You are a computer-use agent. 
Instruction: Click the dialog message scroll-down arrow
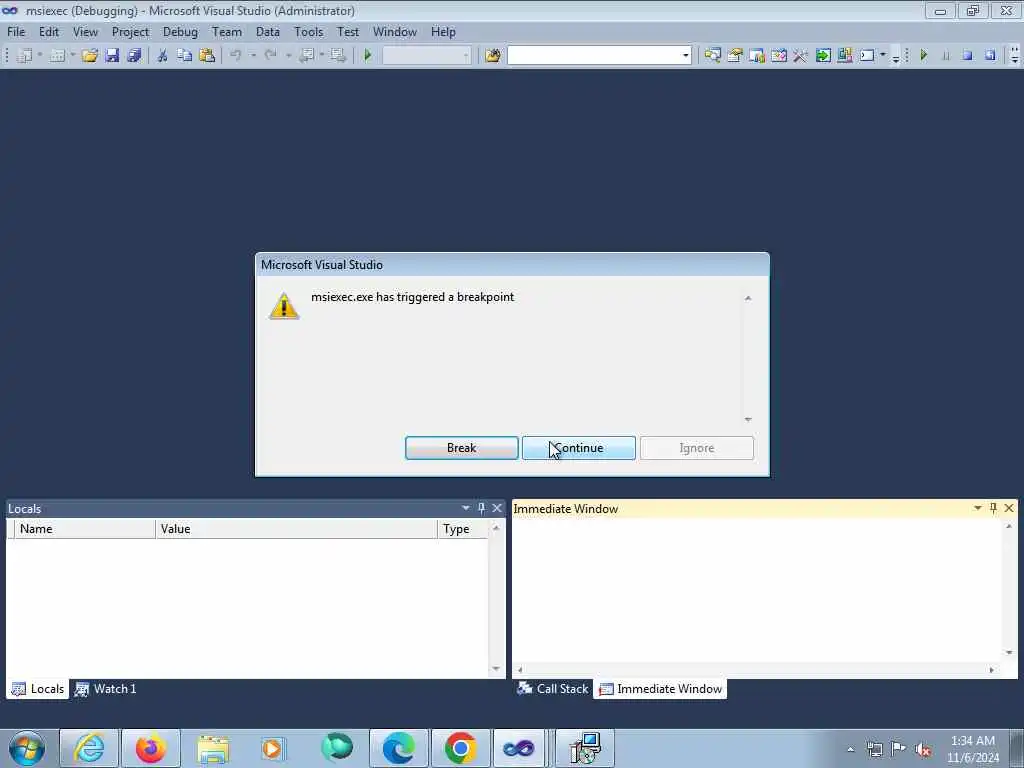(748, 419)
